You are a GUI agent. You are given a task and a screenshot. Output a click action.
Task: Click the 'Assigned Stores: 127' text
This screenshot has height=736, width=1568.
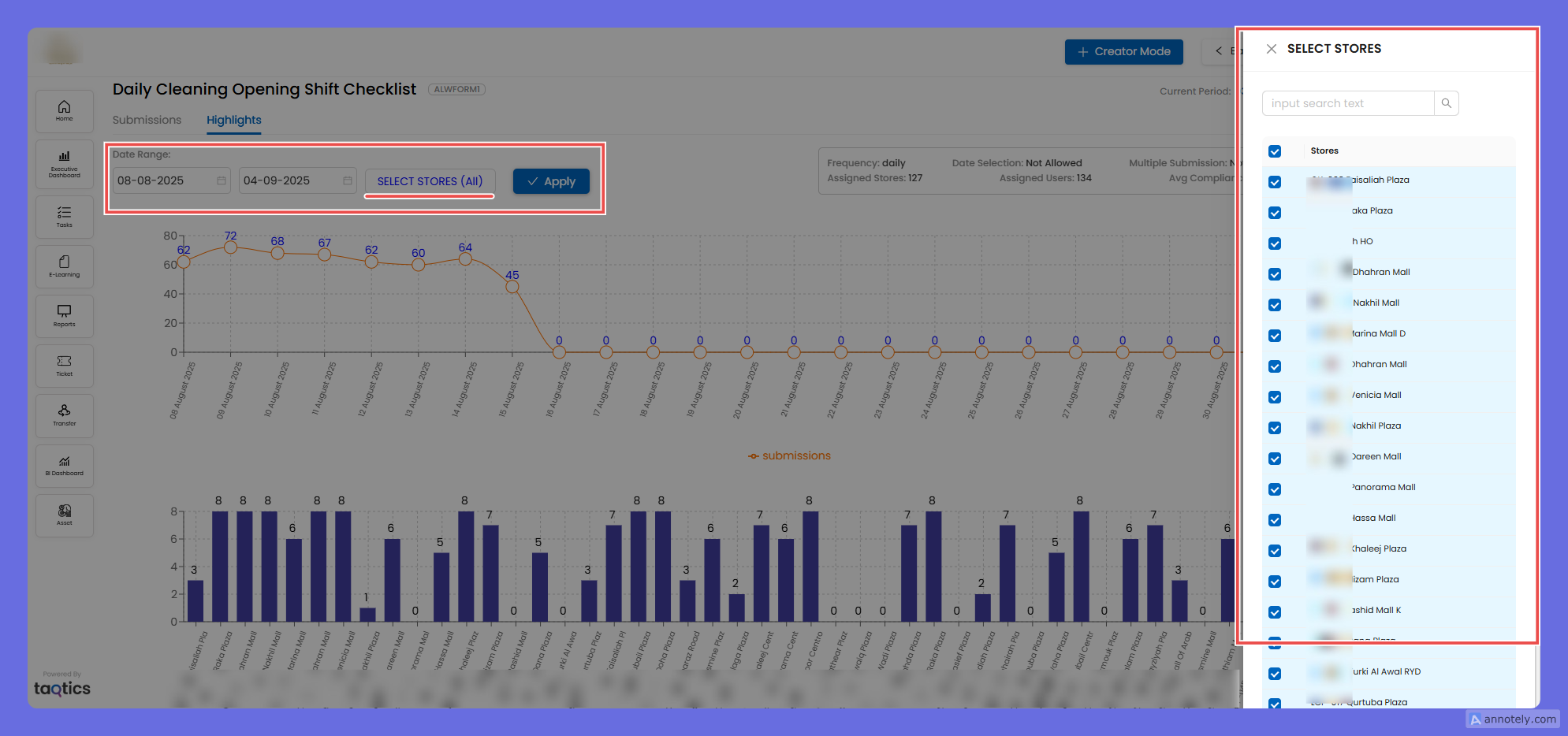(x=874, y=178)
